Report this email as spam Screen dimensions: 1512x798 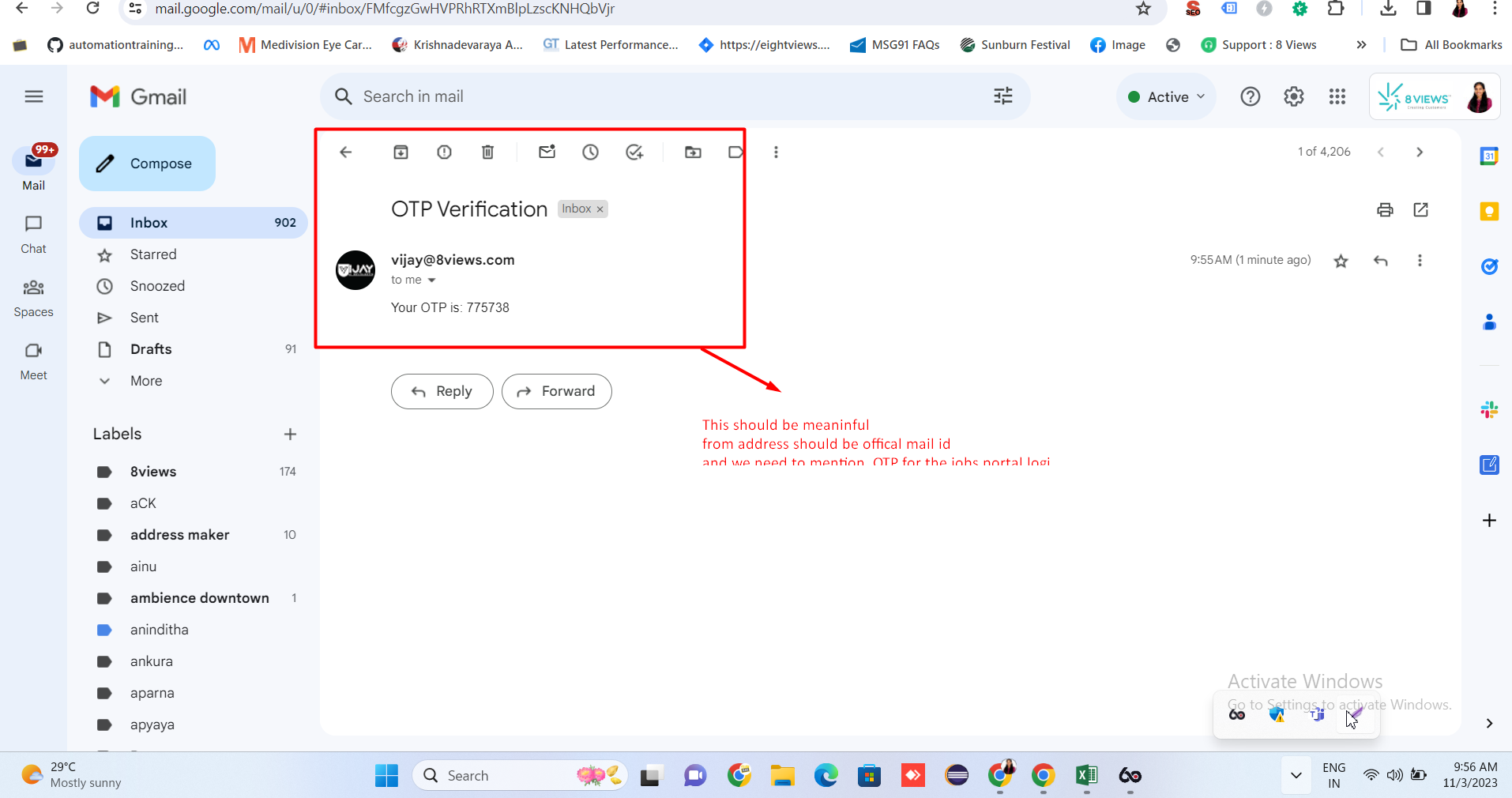point(444,152)
